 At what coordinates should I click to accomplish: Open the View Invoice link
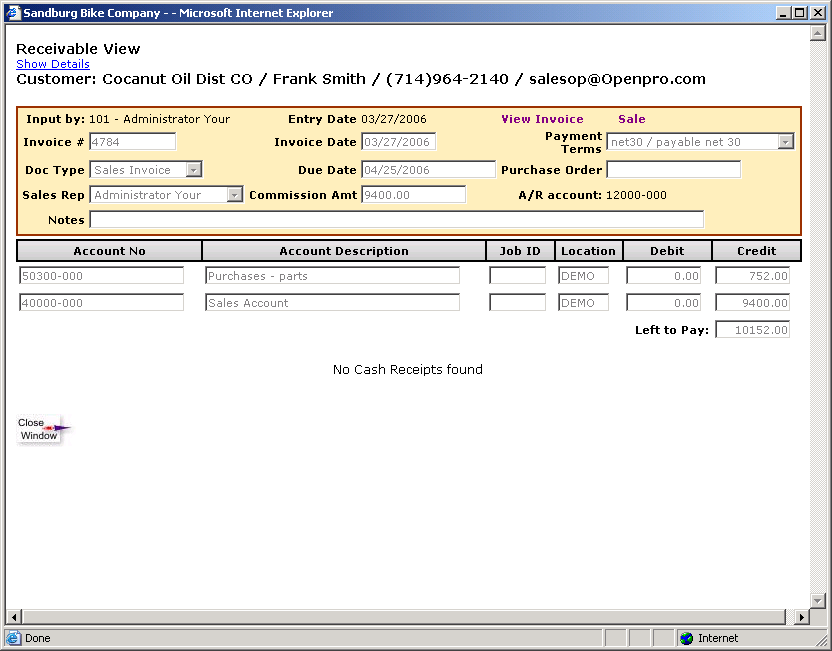click(x=542, y=119)
